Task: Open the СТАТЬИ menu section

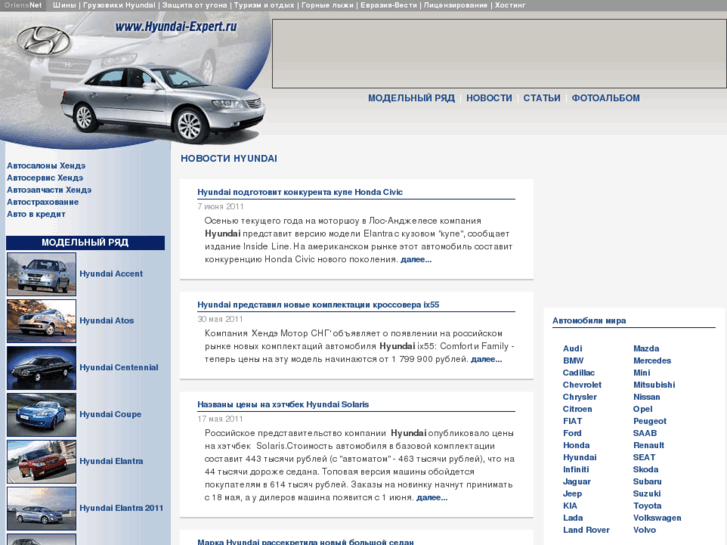Action: [542, 98]
